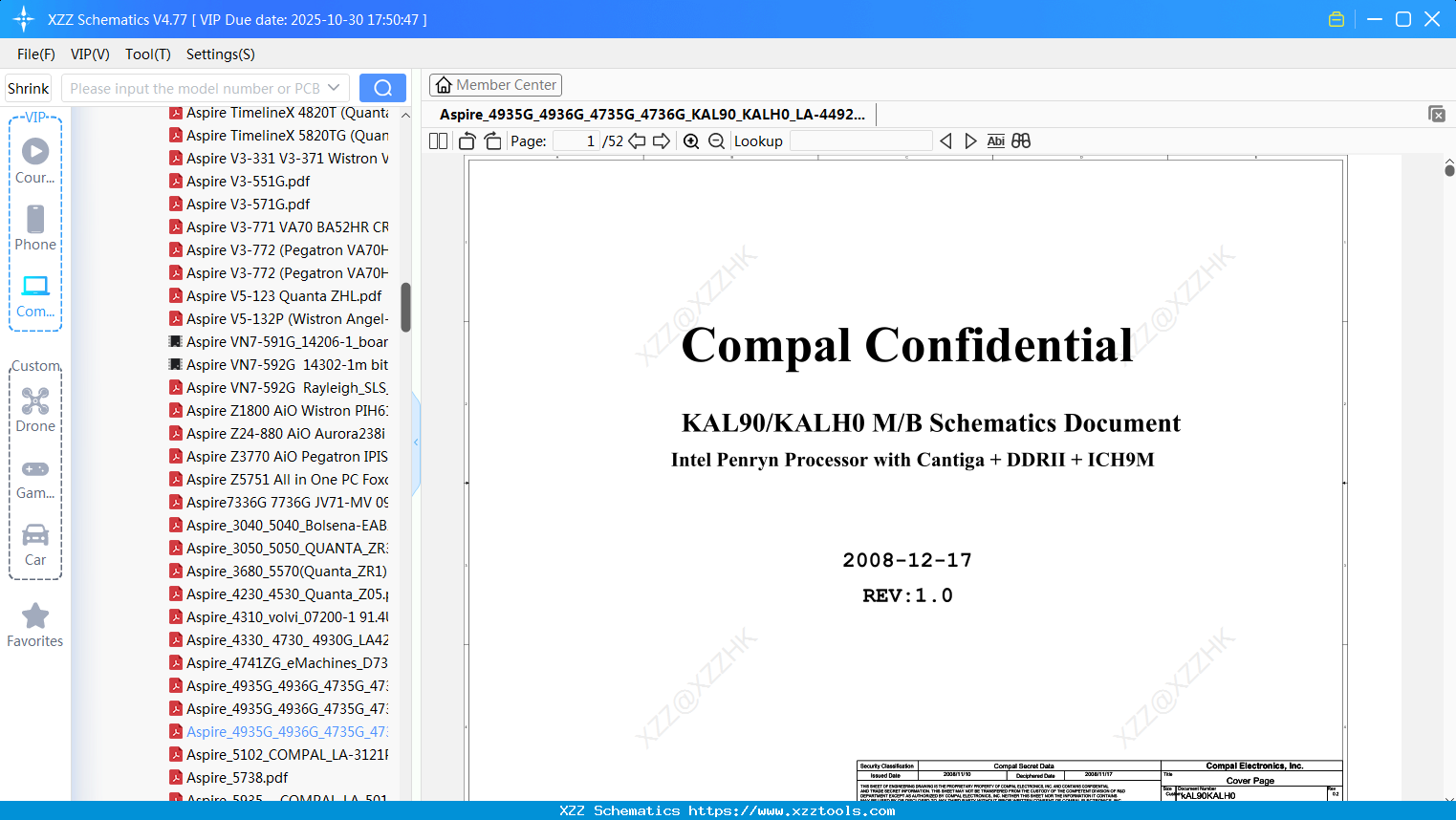Open the VIP(V) menu

click(90, 54)
